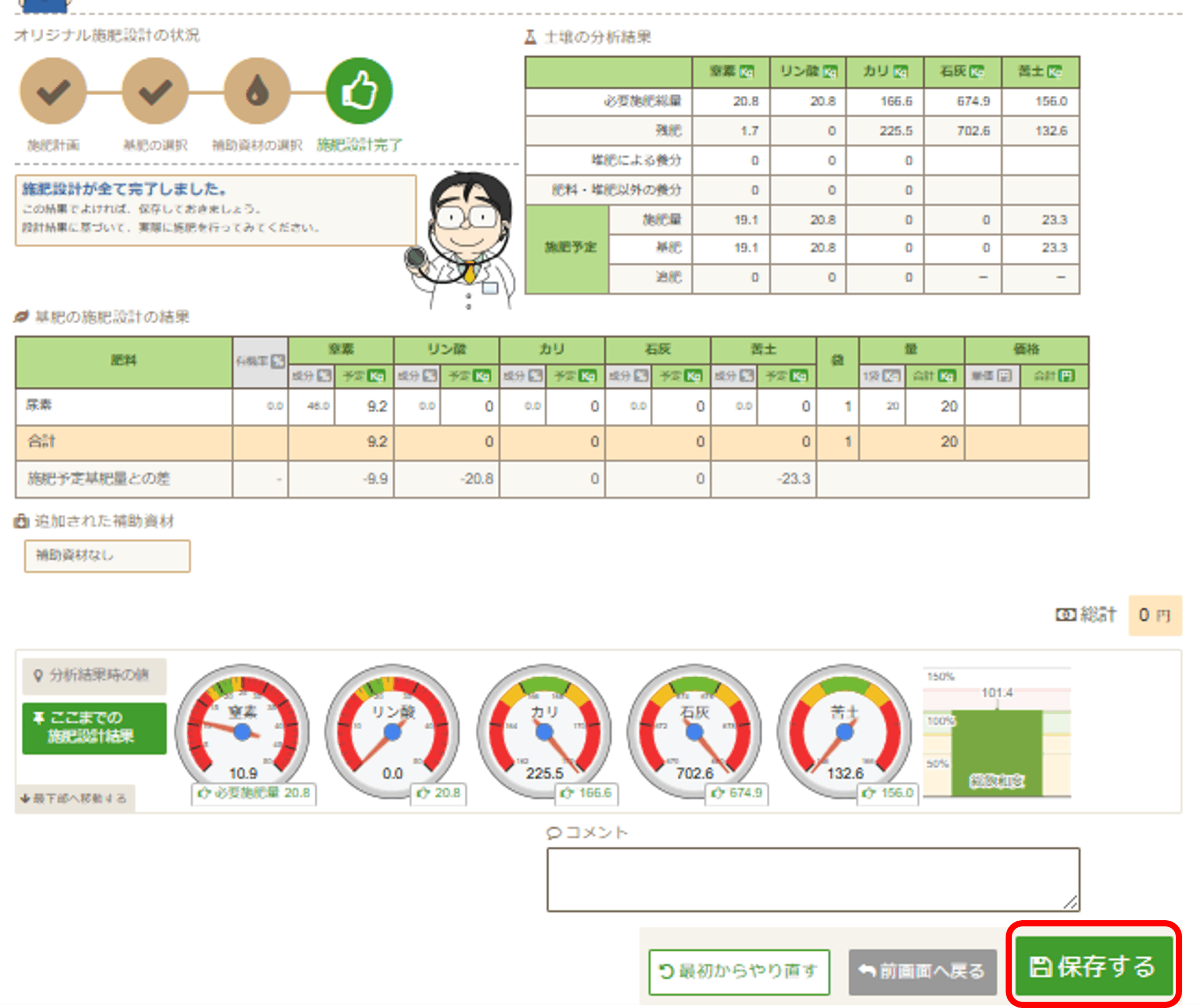Click the 尿素 fertilizer row name
Image resolution: width=1201 pixels, height=1008 pixels.
pyautogui.click(x=39, y=405)
